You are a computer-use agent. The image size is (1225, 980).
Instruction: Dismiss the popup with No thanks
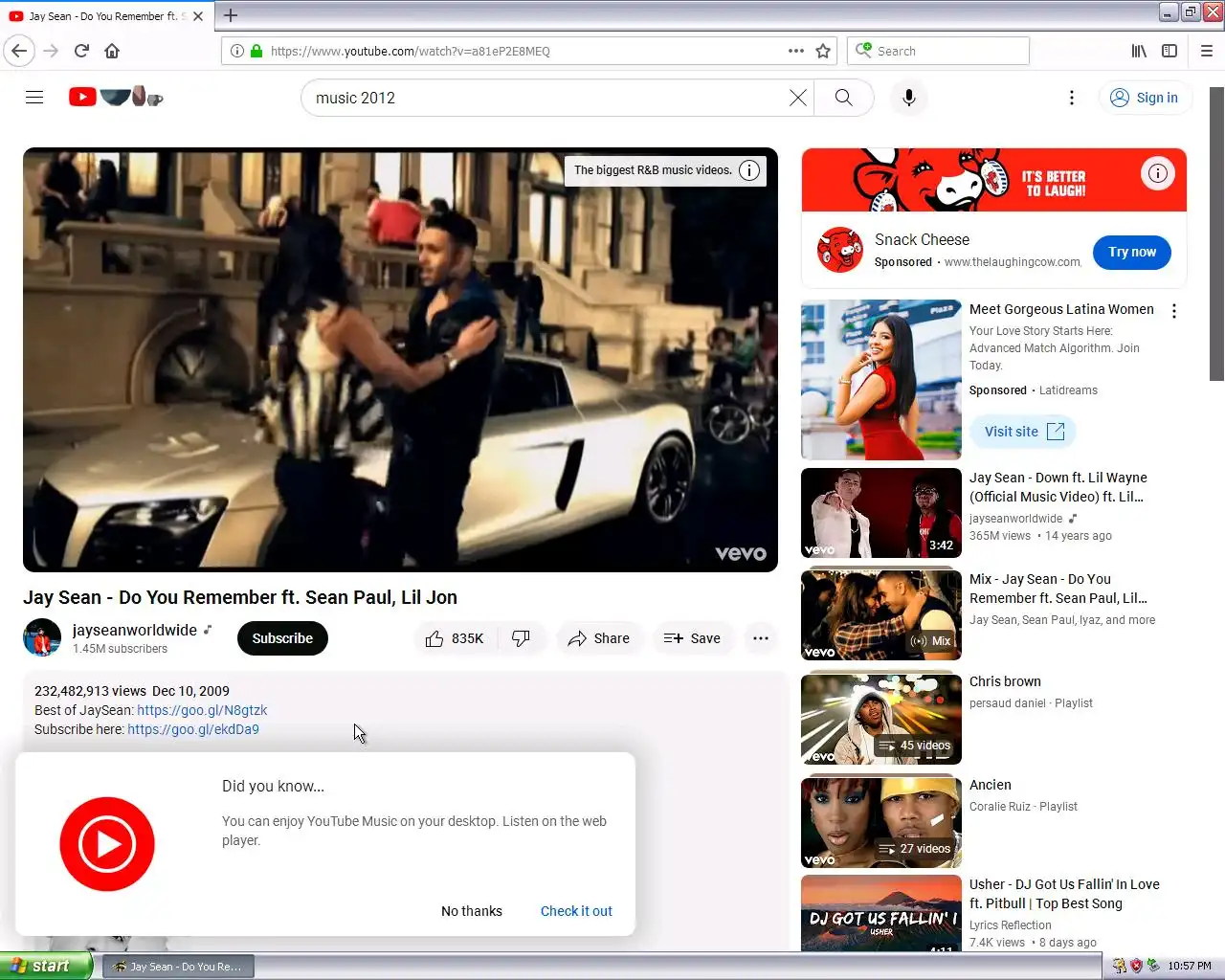click(472, 911)
